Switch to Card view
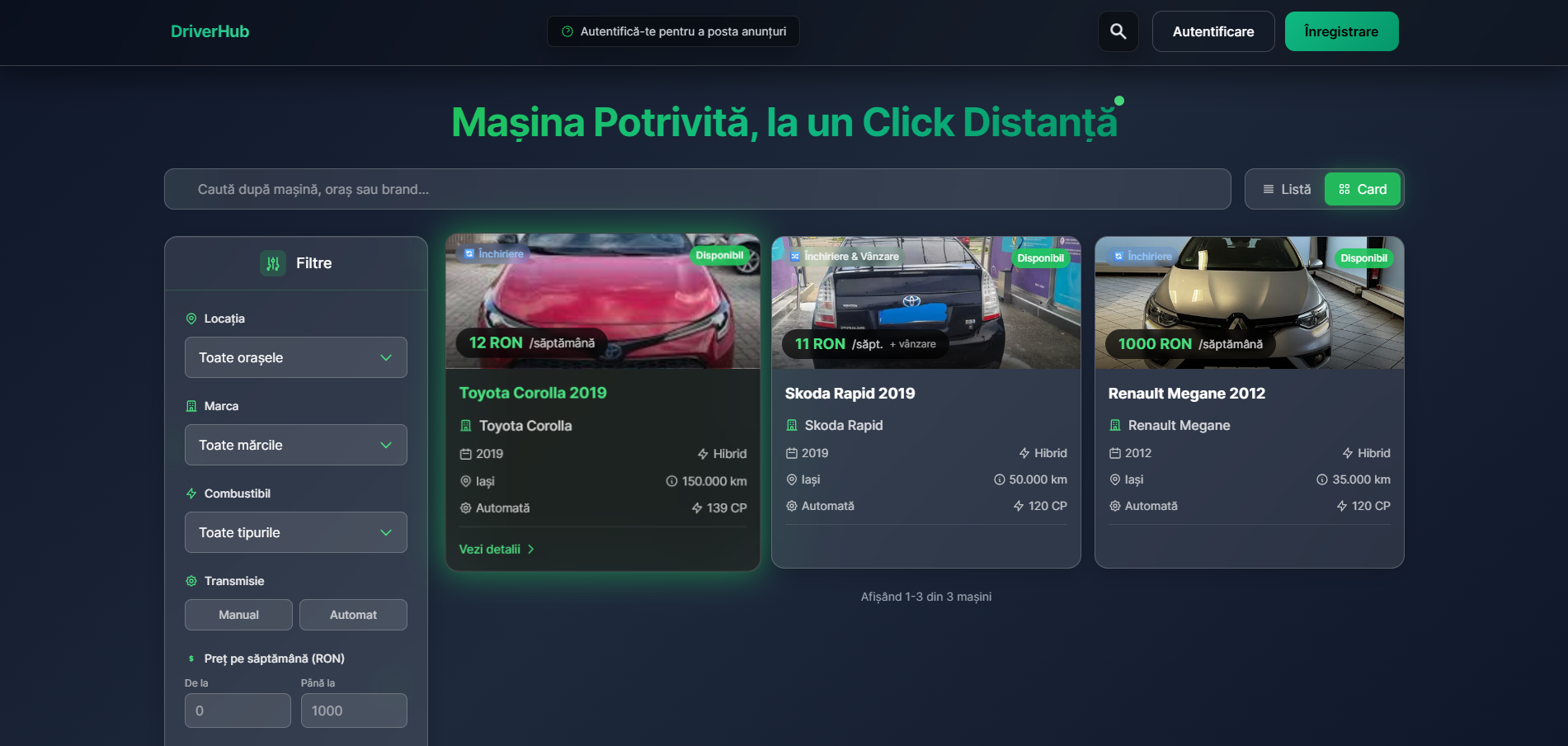The image size is (1568, 746). tap(1362, 189)
